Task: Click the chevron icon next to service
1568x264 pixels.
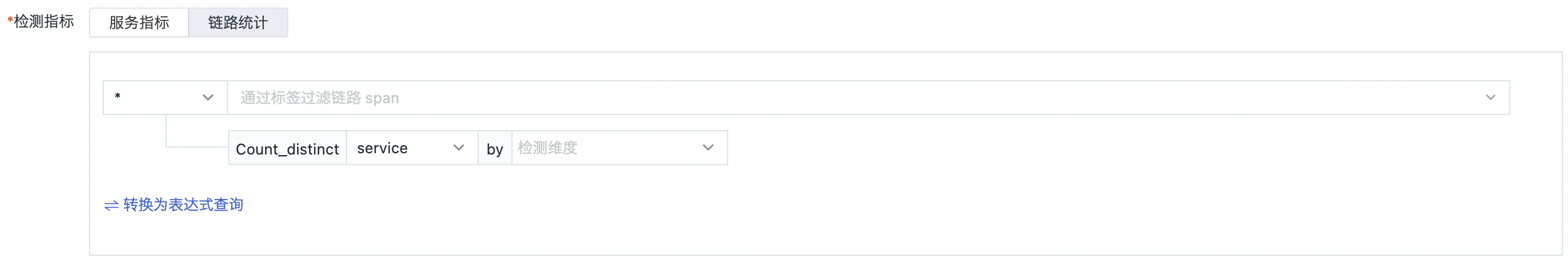Action: click(459, 148)
